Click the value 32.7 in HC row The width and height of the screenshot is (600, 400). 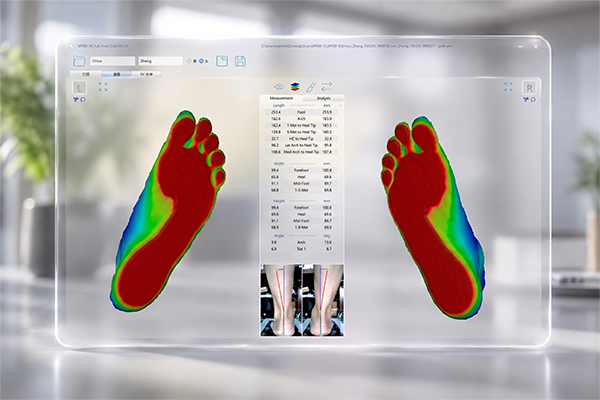275,139
